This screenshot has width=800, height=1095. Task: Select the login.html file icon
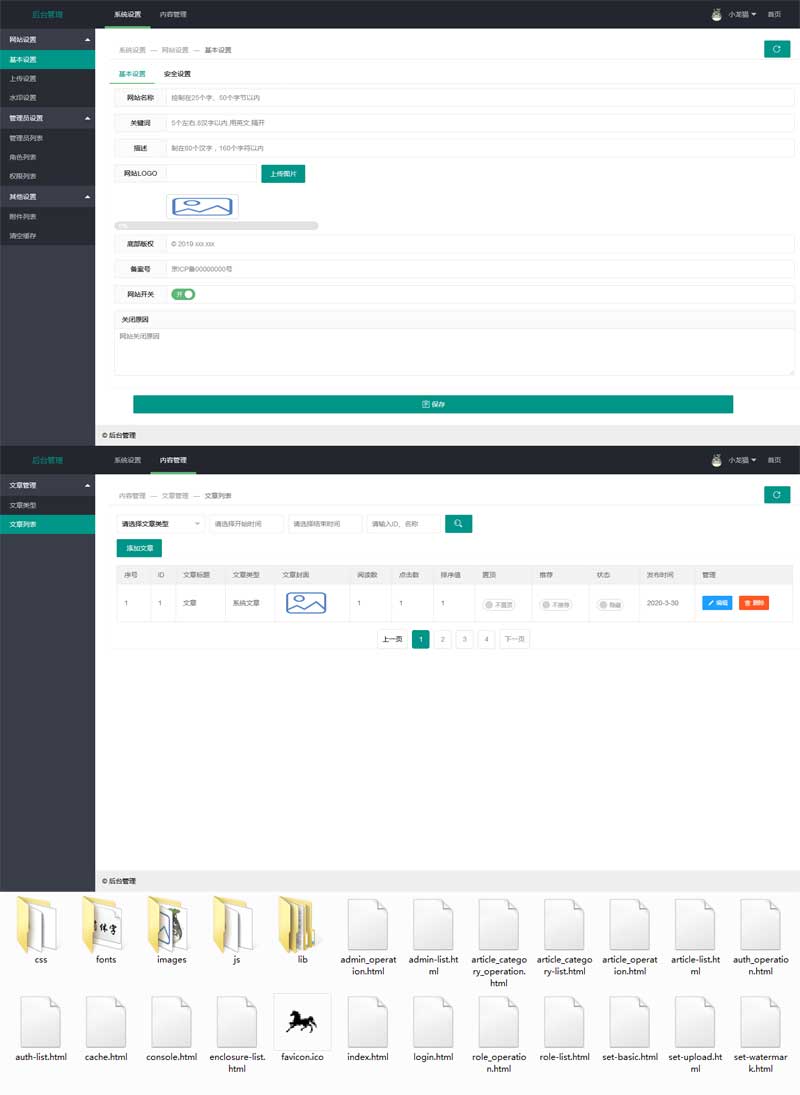click(434, 1022)
